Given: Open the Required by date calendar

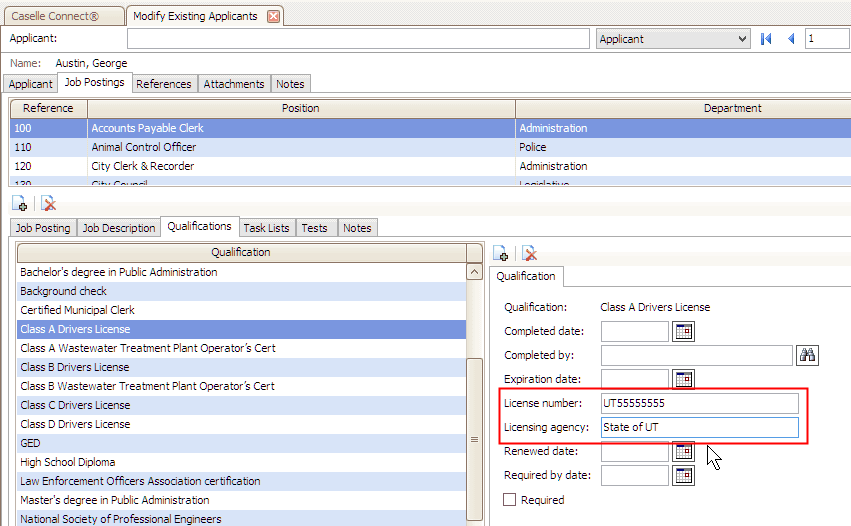Looking at the screenshot, I should point(684,475).
